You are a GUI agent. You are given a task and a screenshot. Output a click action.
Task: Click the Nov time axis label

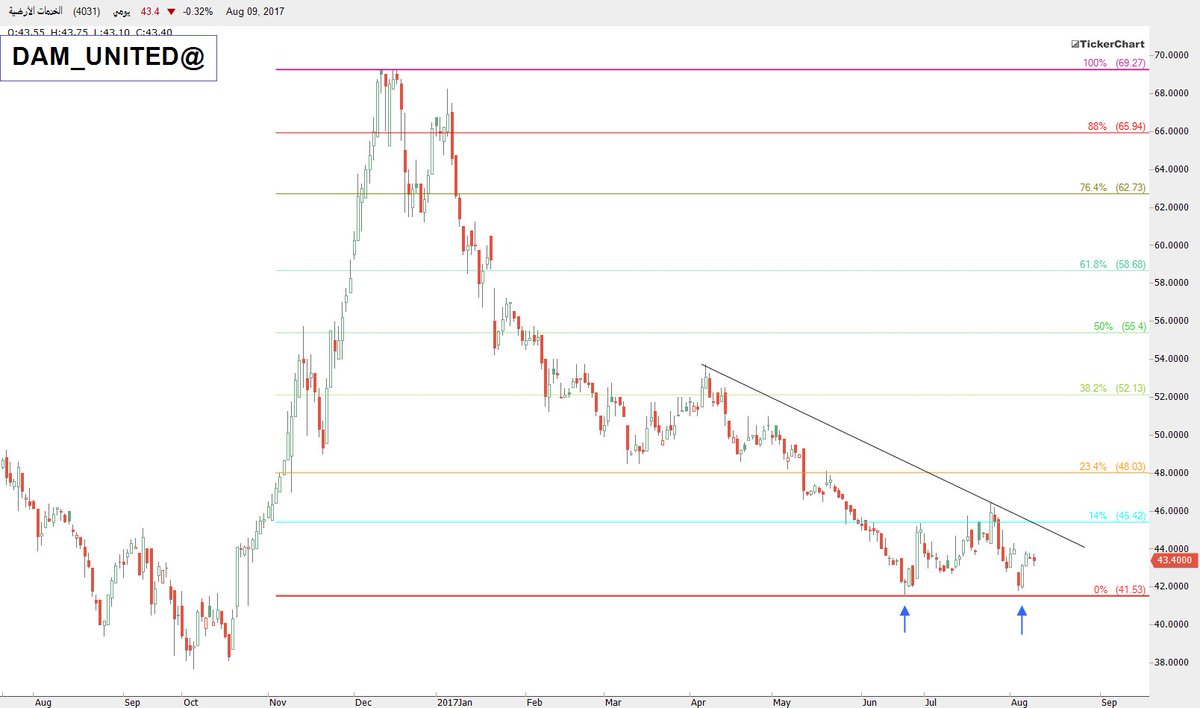click(279, 702)
